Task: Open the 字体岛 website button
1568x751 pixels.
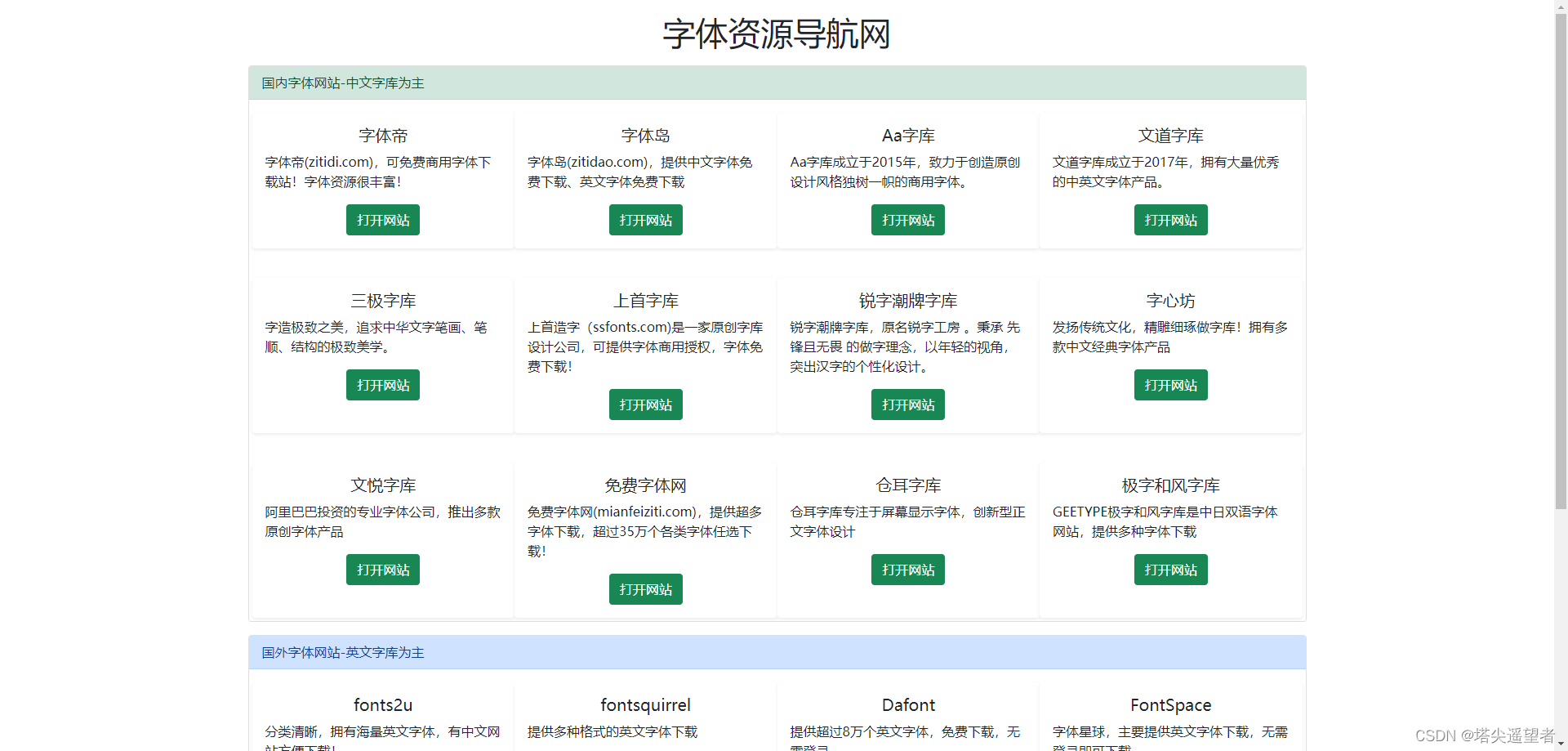Action: click(x=646, y=220)
